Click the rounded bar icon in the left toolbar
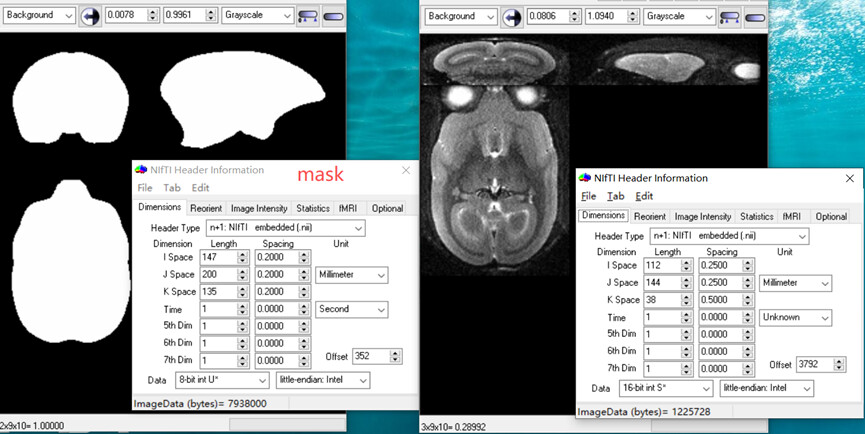Screen dimensions: 865x434 coord(334,16)
